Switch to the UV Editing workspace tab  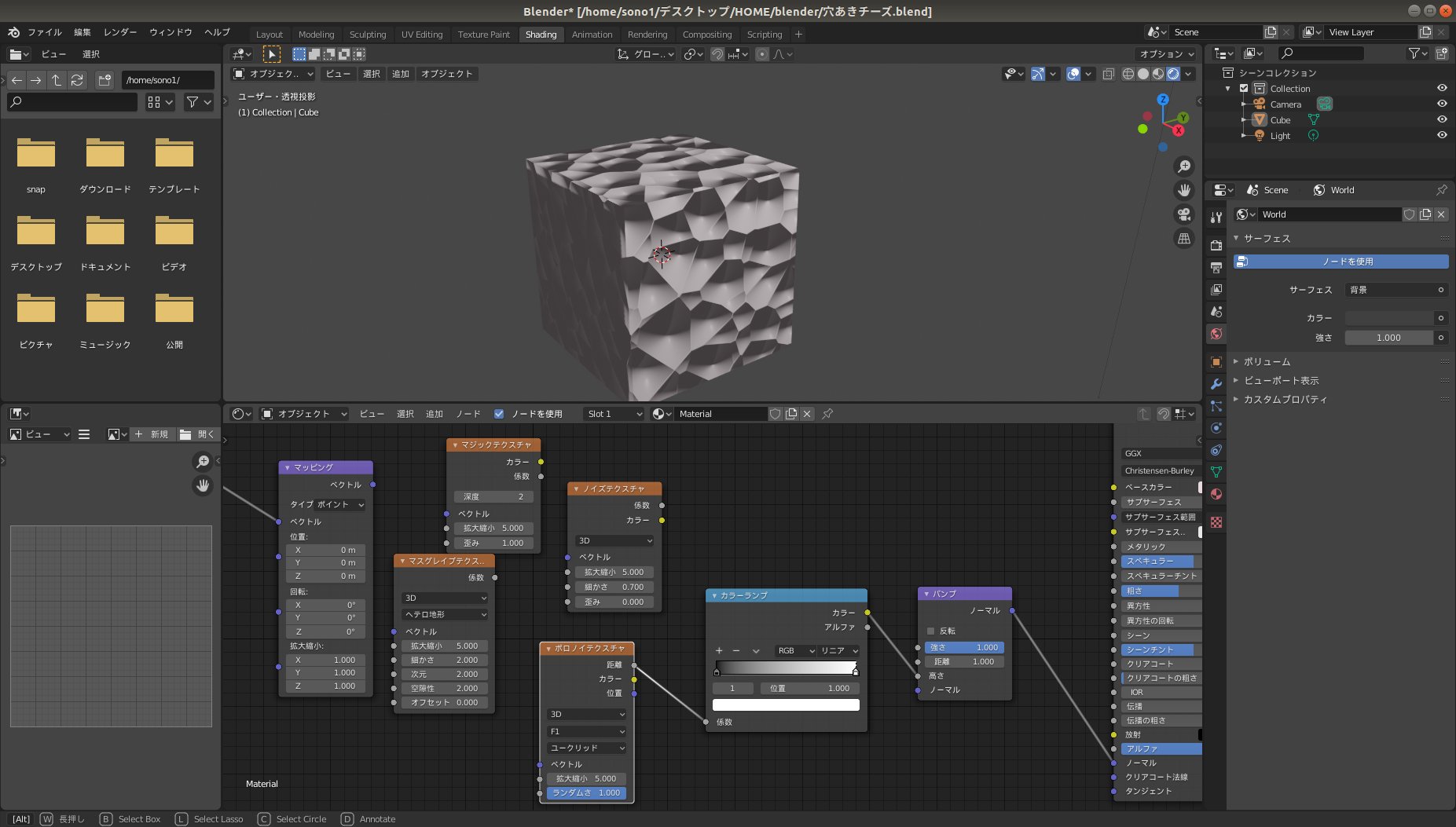(x=422, y=35)
